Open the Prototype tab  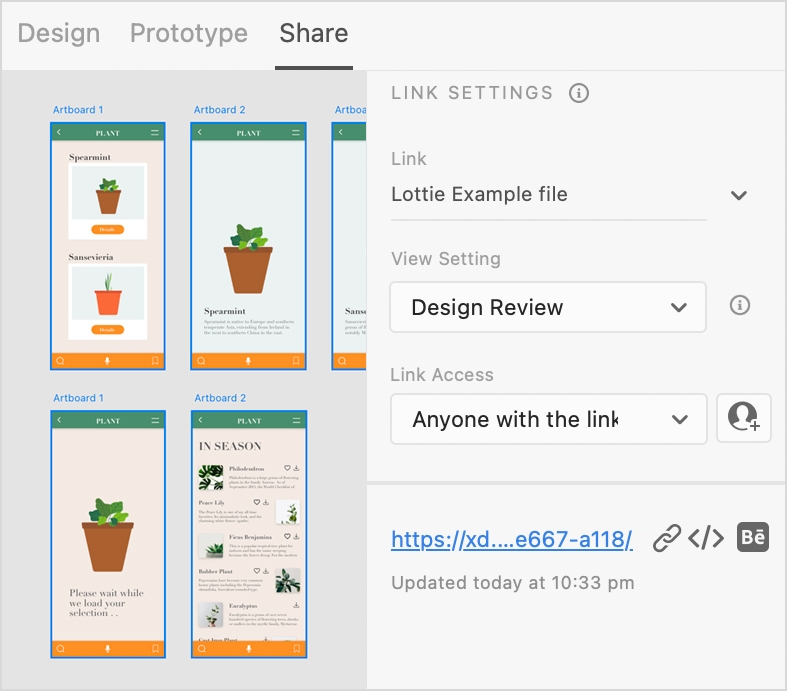click(189, 34)
